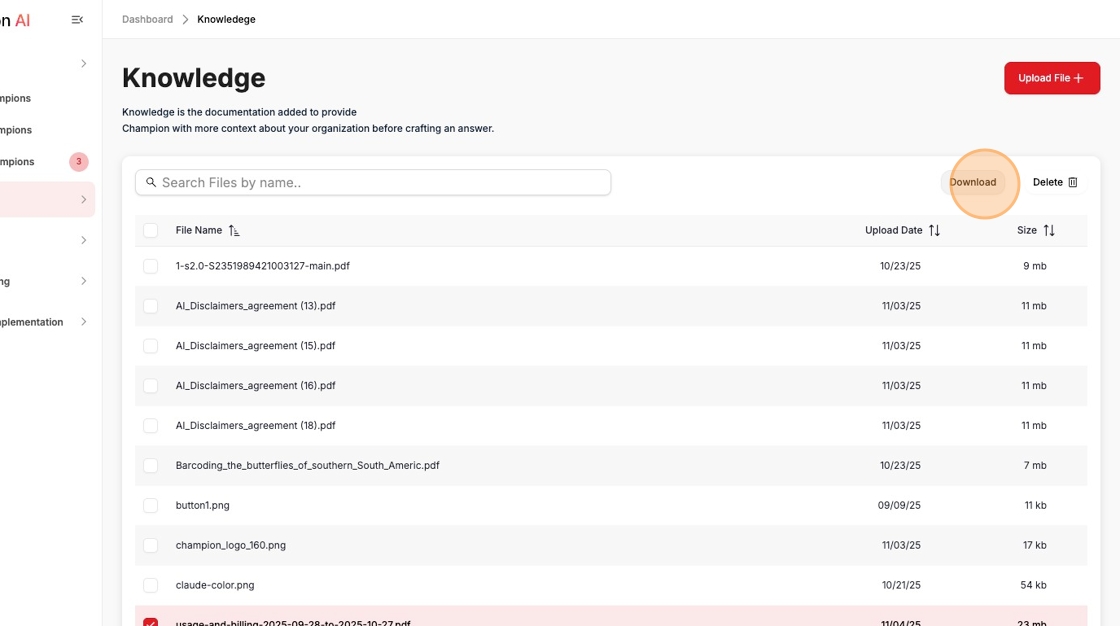Click the 9 mb size cell
This screenshot has width=1120, height=626.
coord(1035,266)
